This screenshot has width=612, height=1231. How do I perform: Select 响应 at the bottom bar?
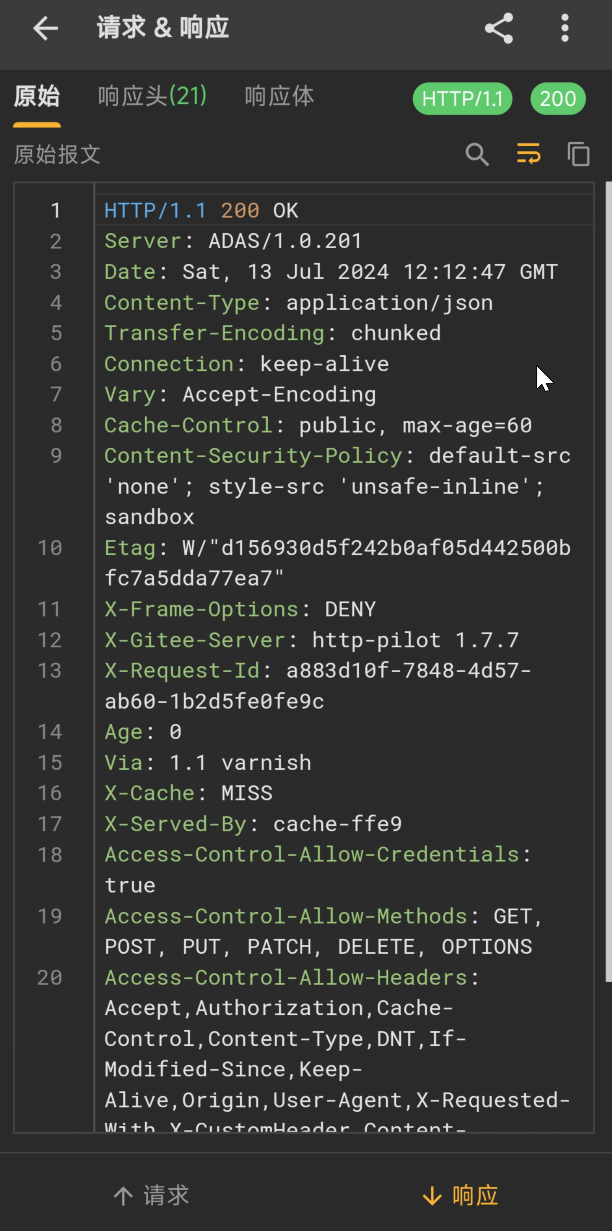pos(460,1195)
